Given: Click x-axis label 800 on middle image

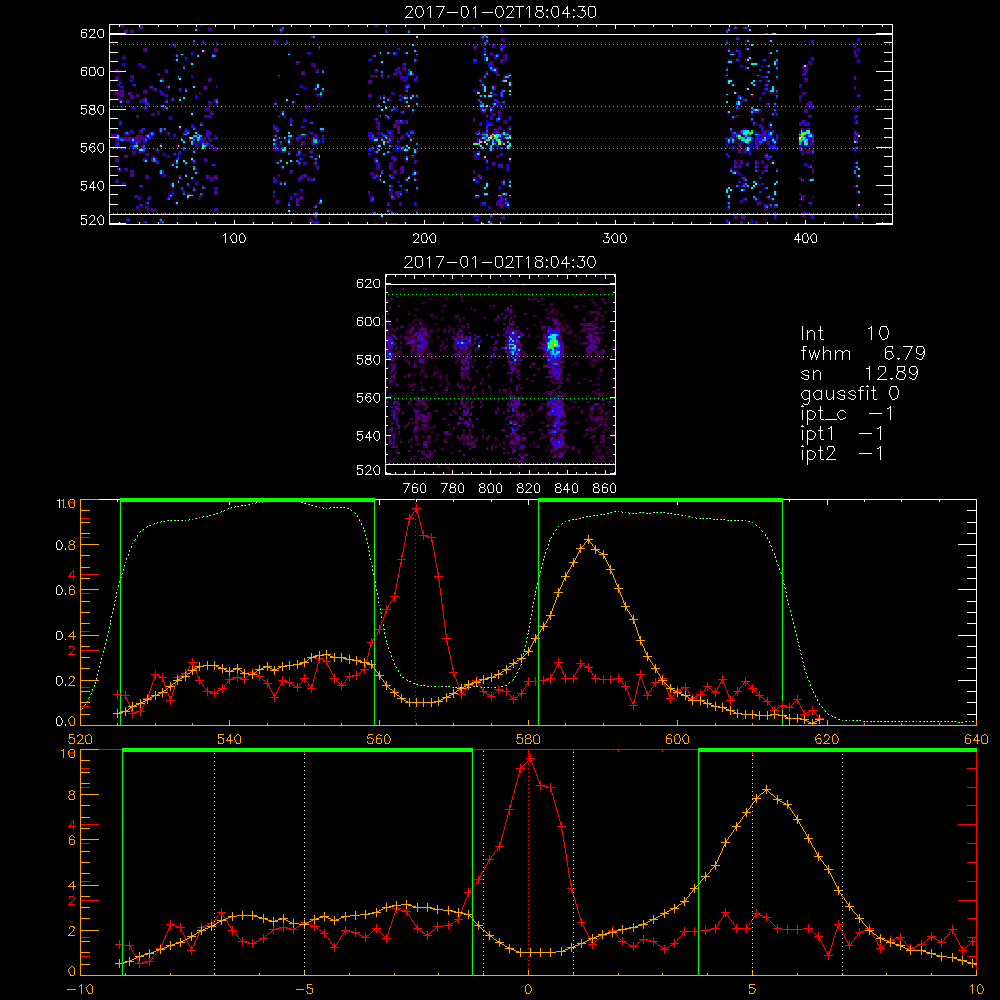Looking at the screenshot, I should coord(490,489).
